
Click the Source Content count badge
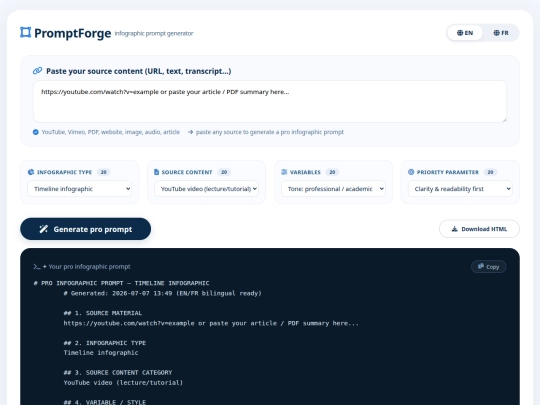point(224,172)
